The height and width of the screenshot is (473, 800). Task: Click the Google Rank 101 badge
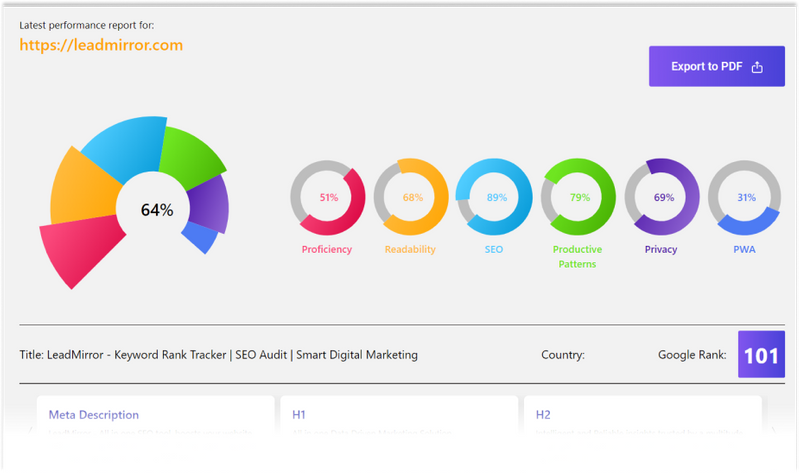[x=761, y=355]
